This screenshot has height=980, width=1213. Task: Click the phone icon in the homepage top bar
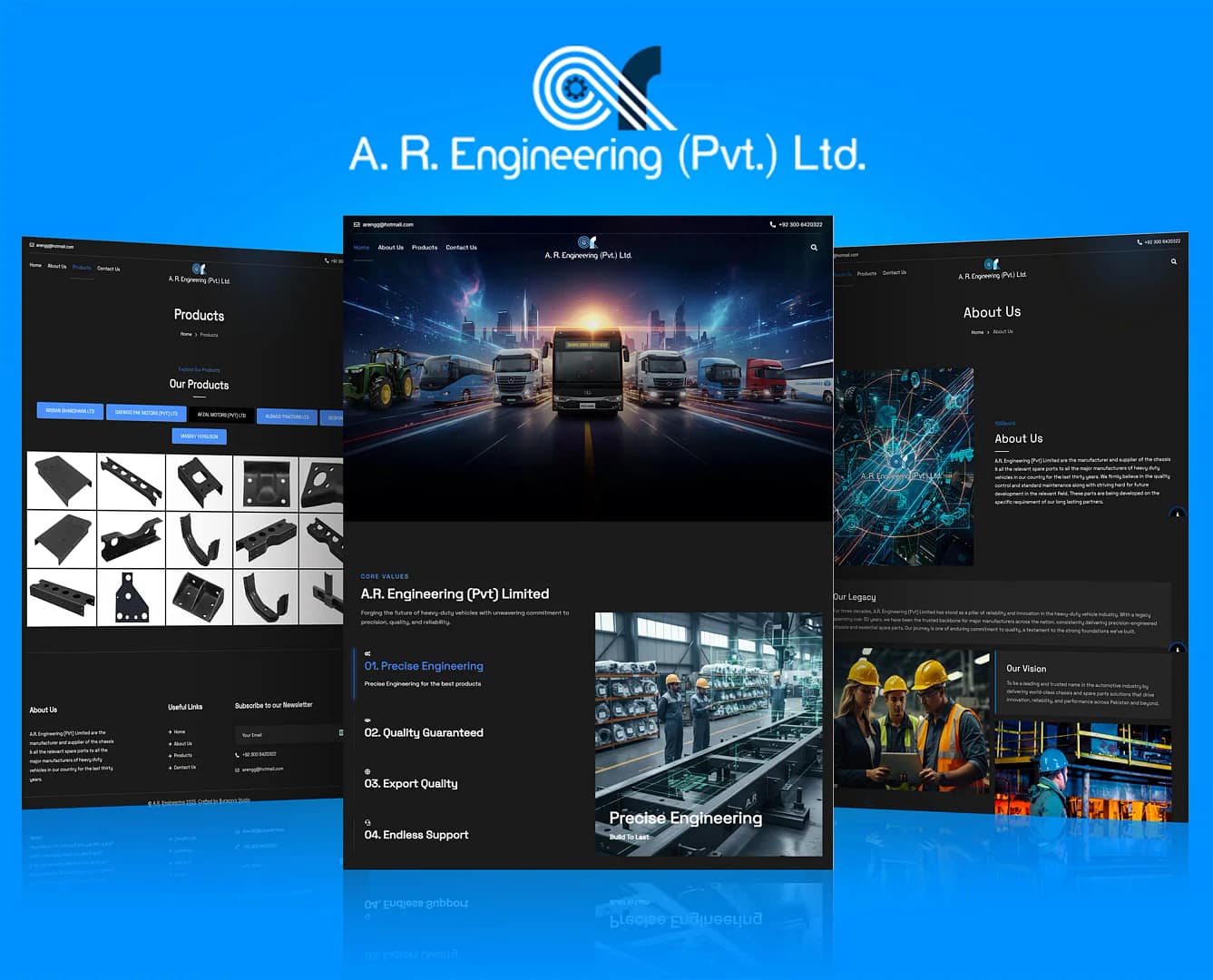coord(772,224)
